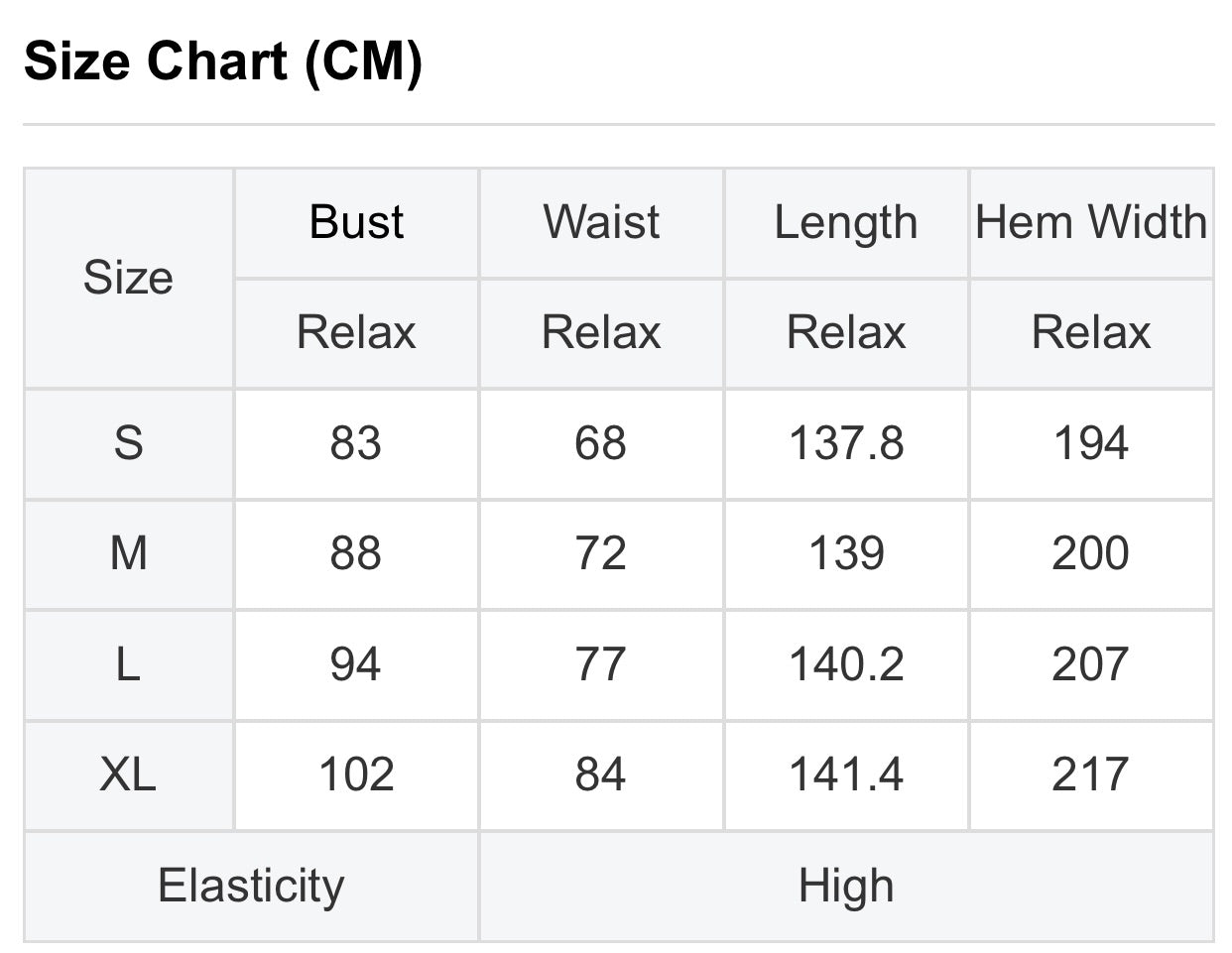Select the Size header cell
1232x953 pixels.
click(128, 278)
